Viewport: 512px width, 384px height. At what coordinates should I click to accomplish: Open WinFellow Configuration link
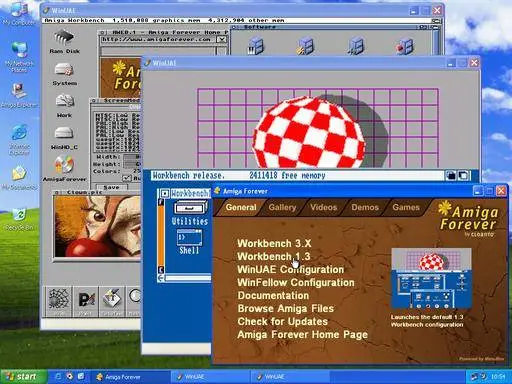pos(296,283)
